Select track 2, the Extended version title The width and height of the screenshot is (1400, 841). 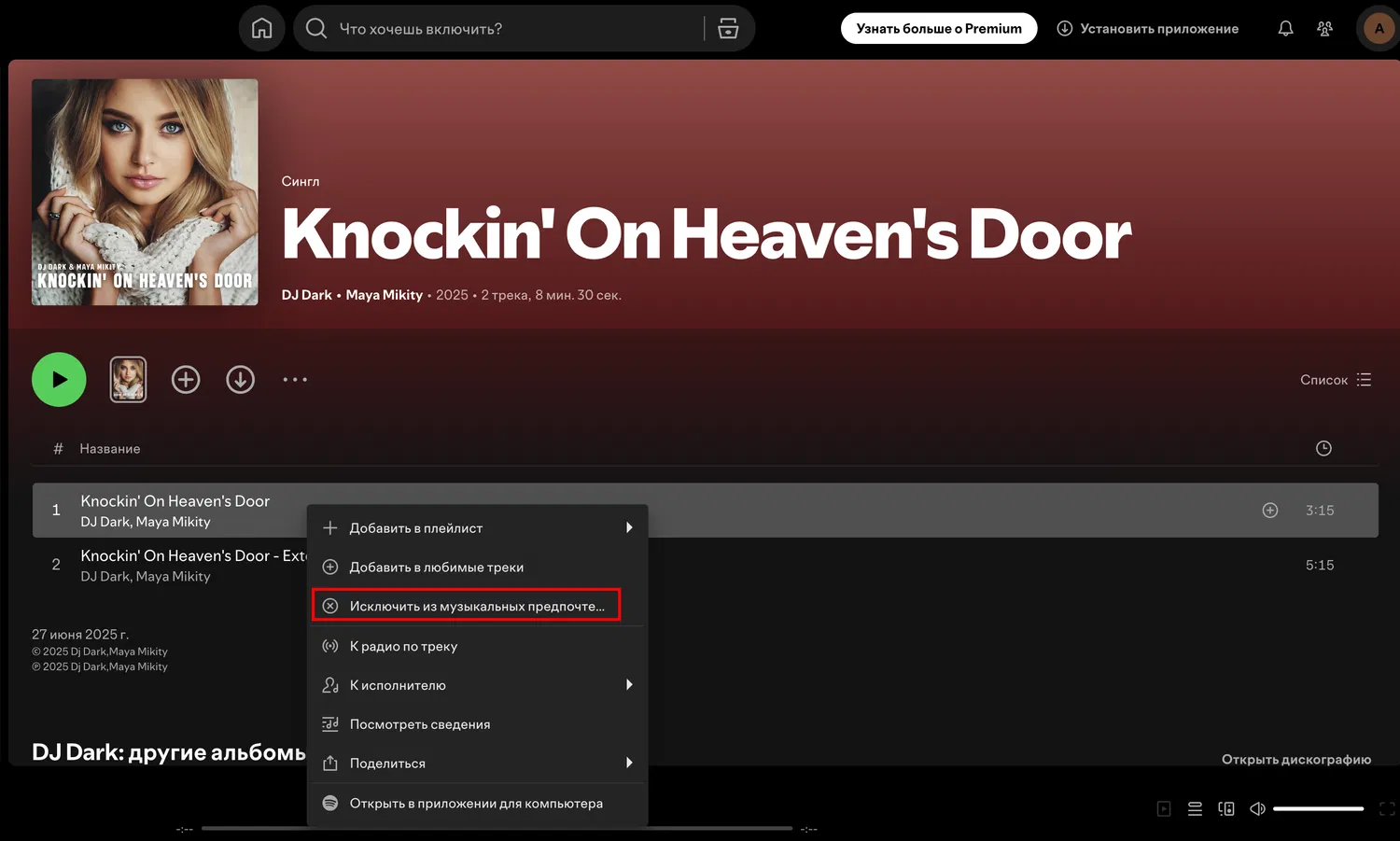194,556
